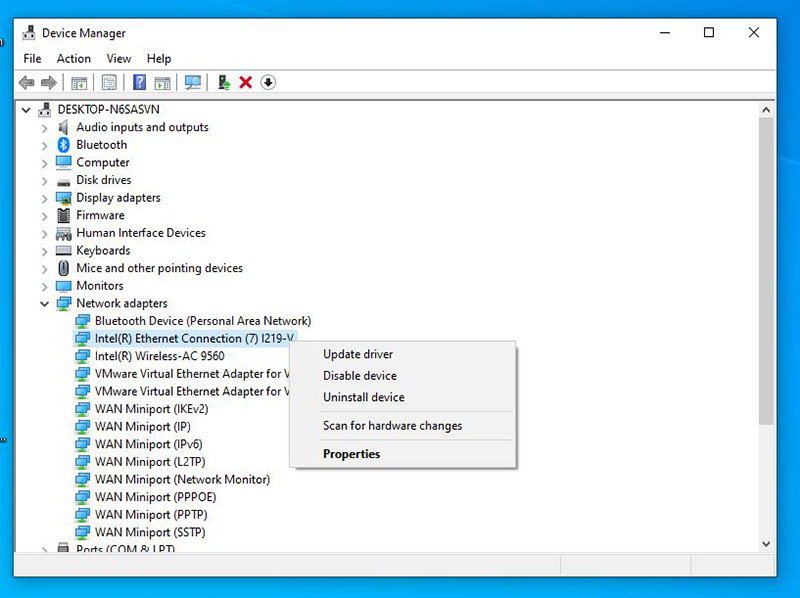Click the Back arrow toolbar icon
Screen dimensions: 800x598
point(27,82)
